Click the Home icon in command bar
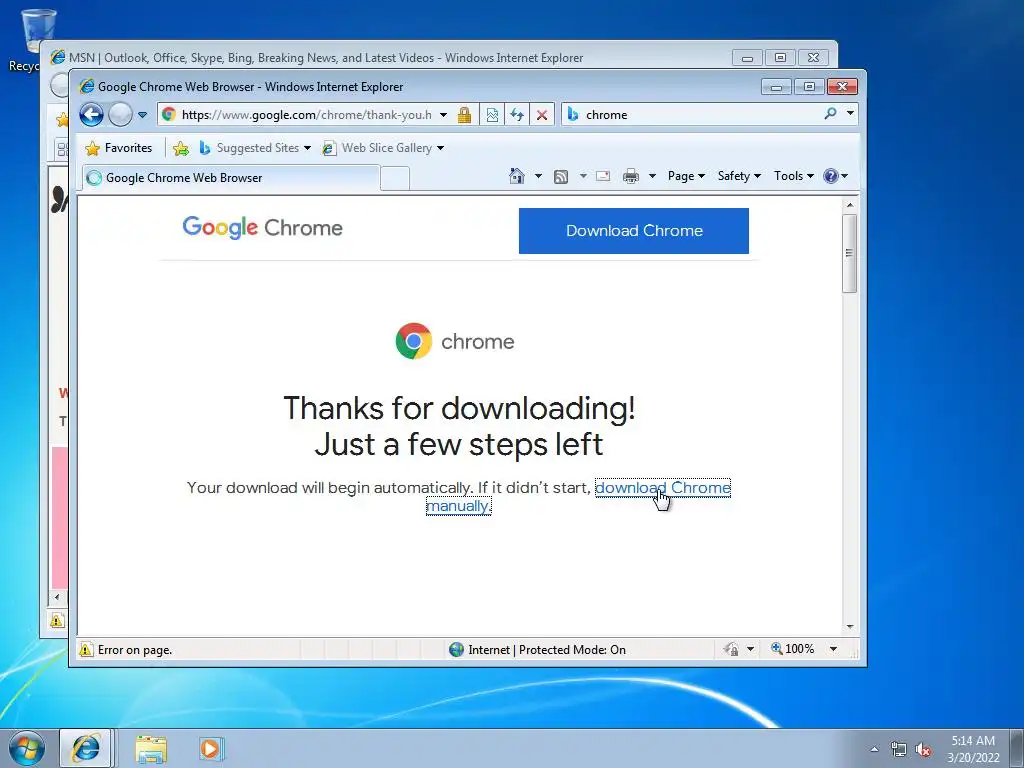This screenshot has width=1024, height=768. point(517,176)
